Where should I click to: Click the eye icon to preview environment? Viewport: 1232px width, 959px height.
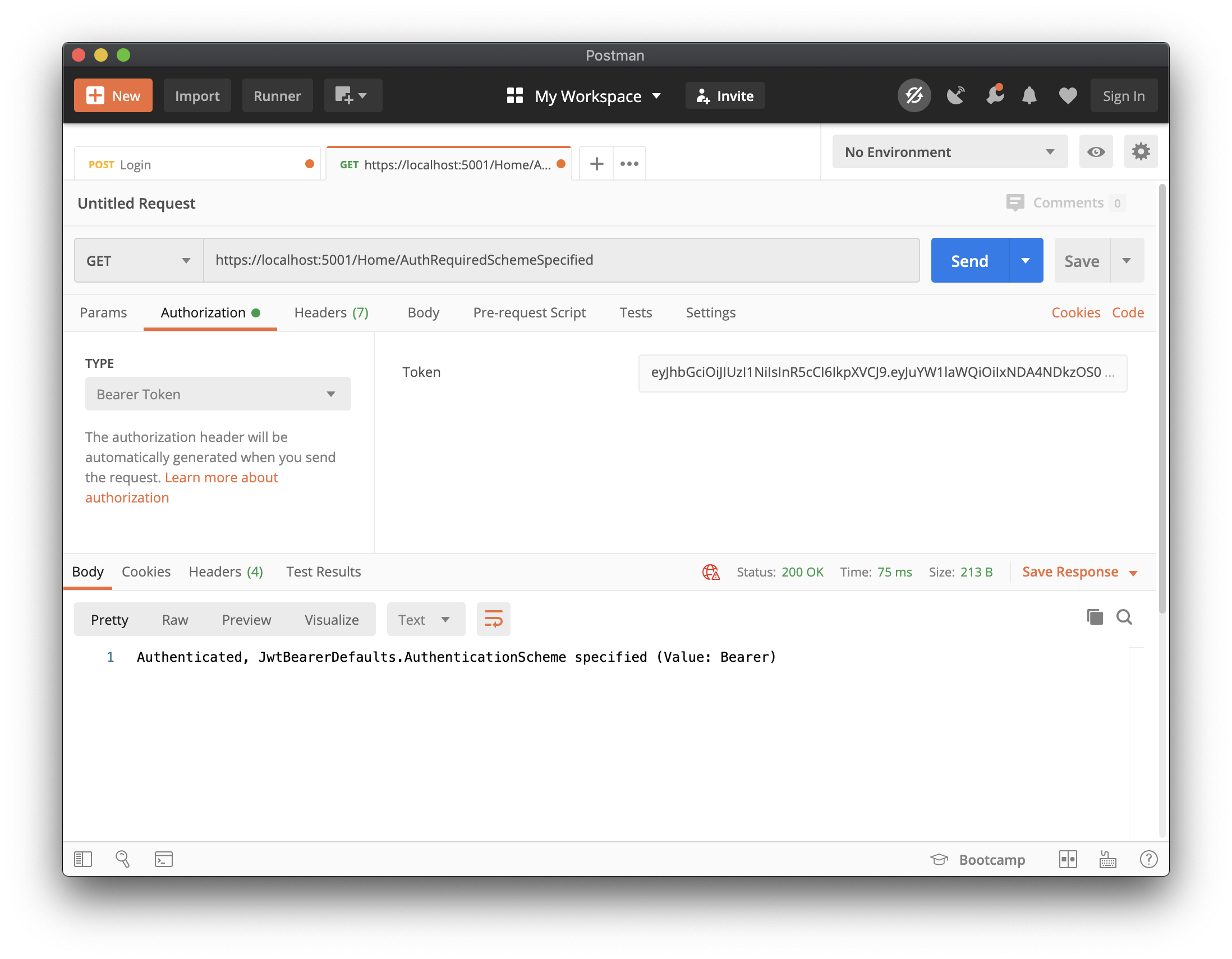tap(1096, 151)
